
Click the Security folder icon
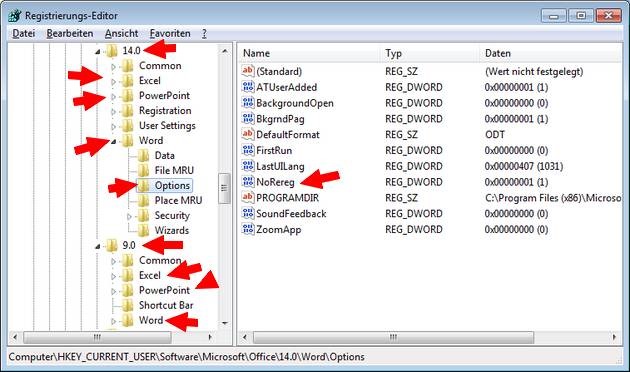tap(143, 215)
